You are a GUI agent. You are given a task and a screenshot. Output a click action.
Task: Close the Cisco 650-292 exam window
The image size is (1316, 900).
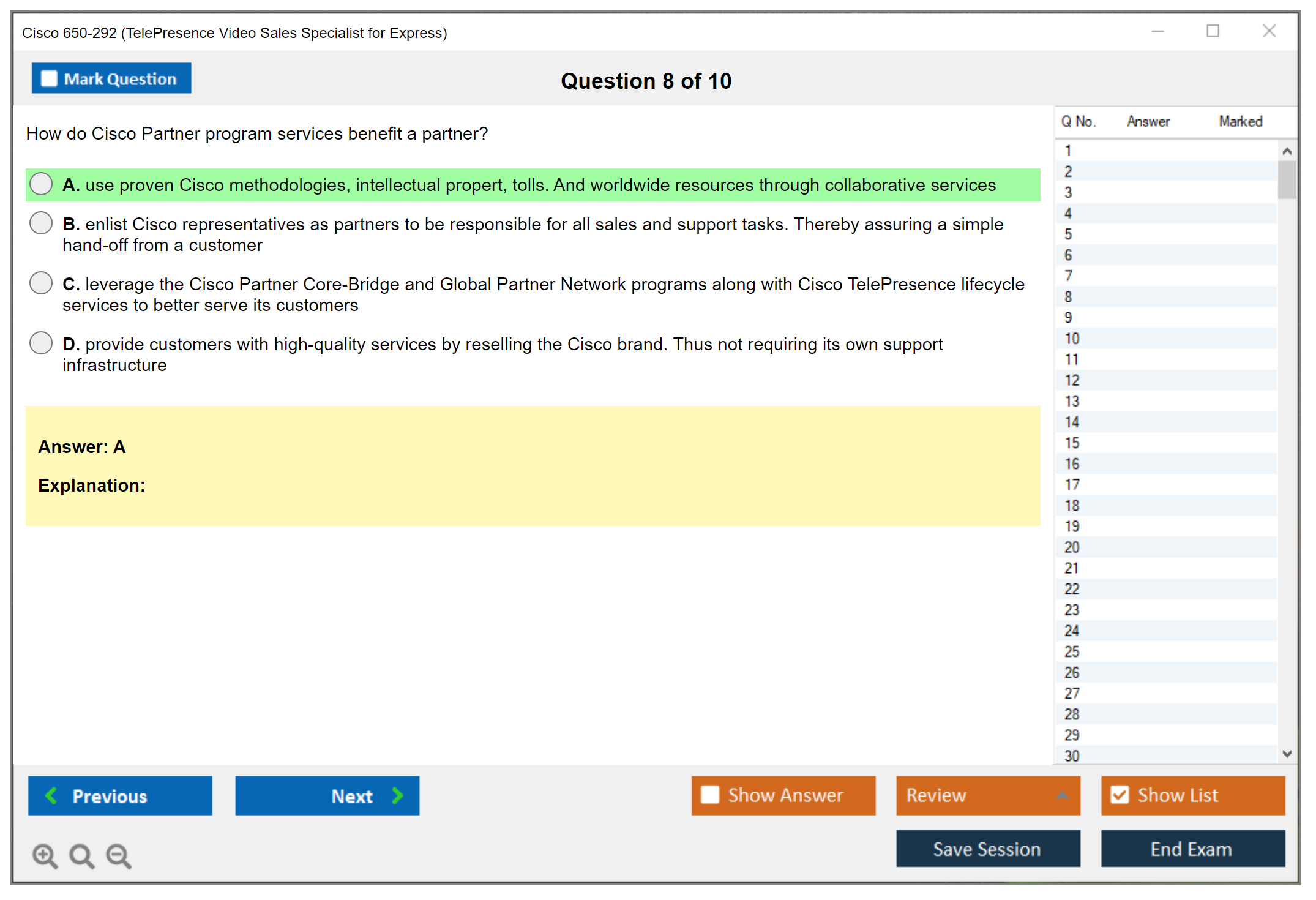tap(1269, 31)
